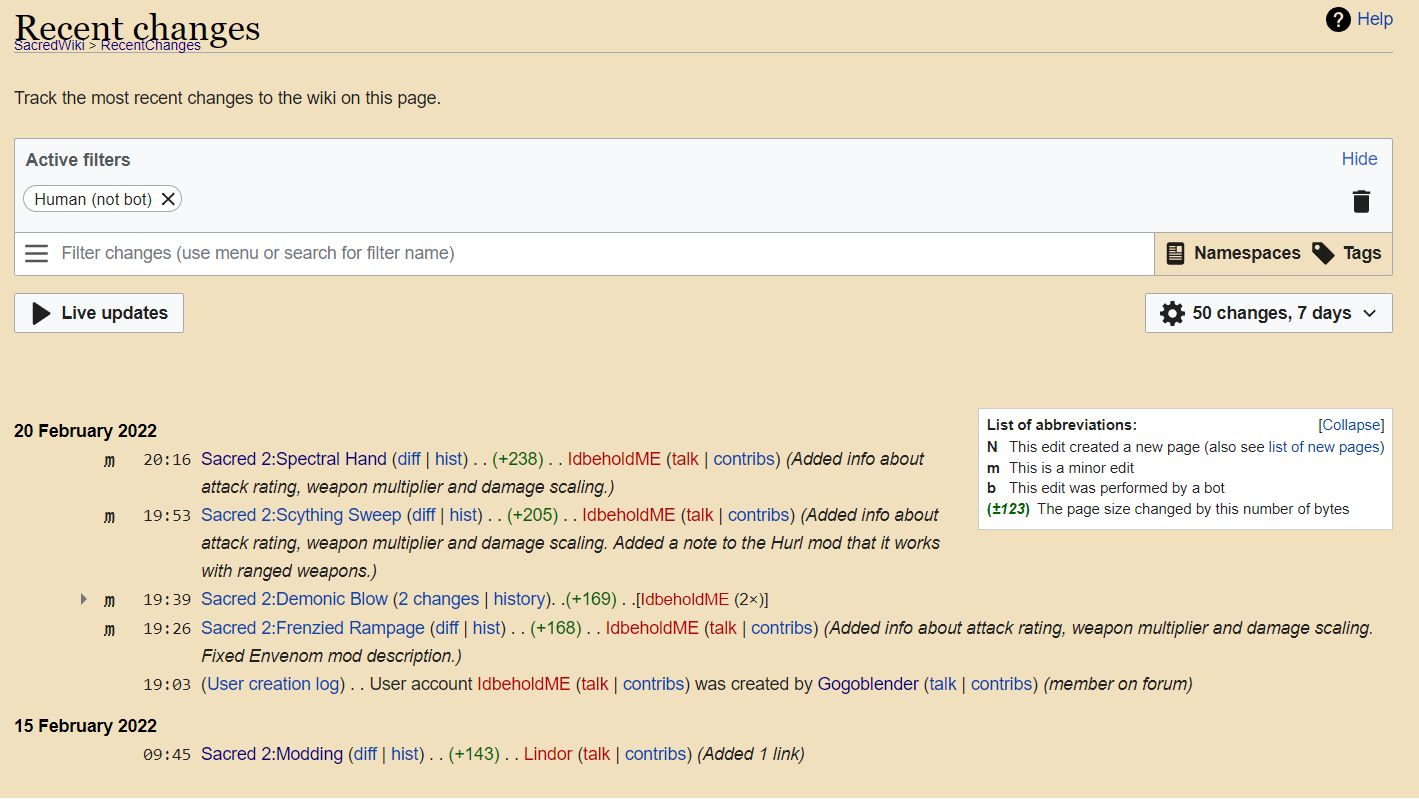This screenshot has width=1419, height=799.
Task: View hist for Spectral Hand
Action: pyautogui.click(x=449, y=459)
